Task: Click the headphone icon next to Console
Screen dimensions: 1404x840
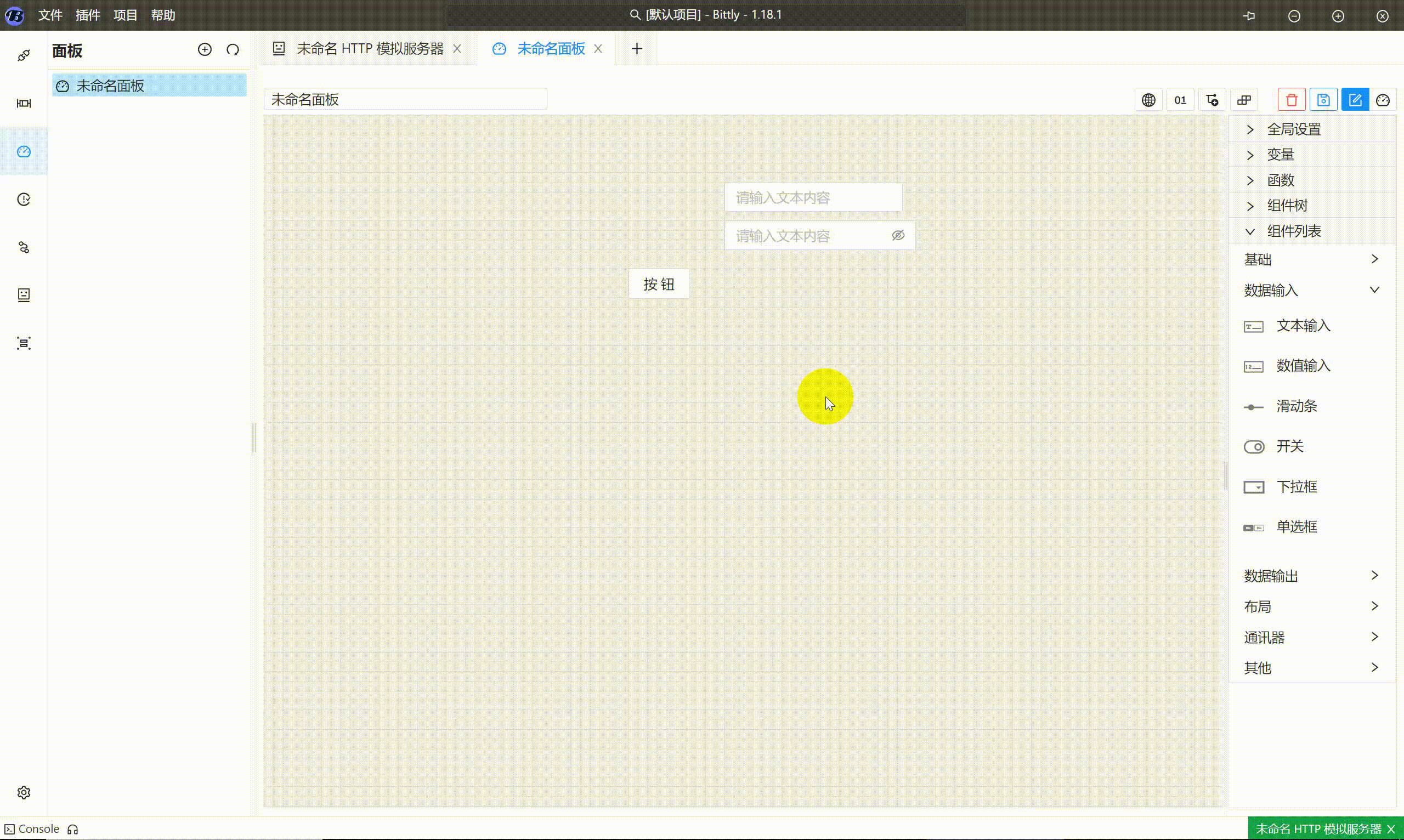Action: point(72,828)
